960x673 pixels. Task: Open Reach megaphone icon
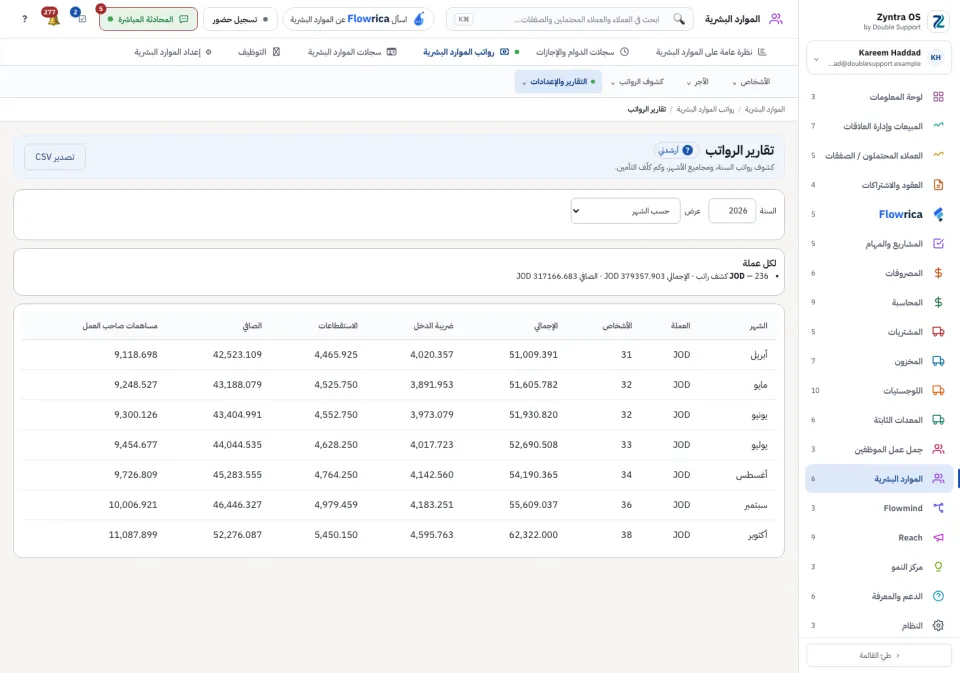point(938,537)
